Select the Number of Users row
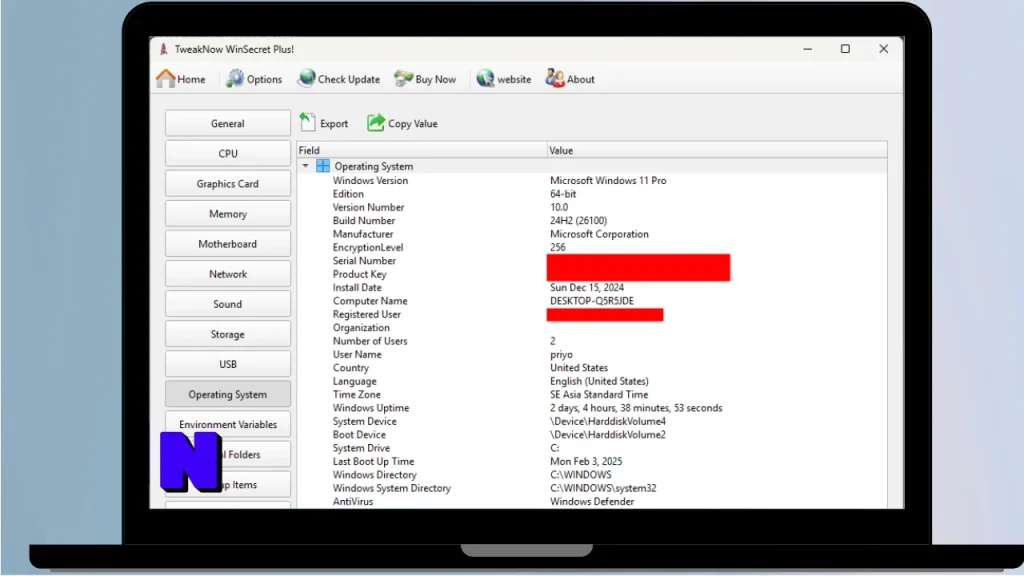The width and height of the screenshot is (1024, 576). tap(592, 341)
